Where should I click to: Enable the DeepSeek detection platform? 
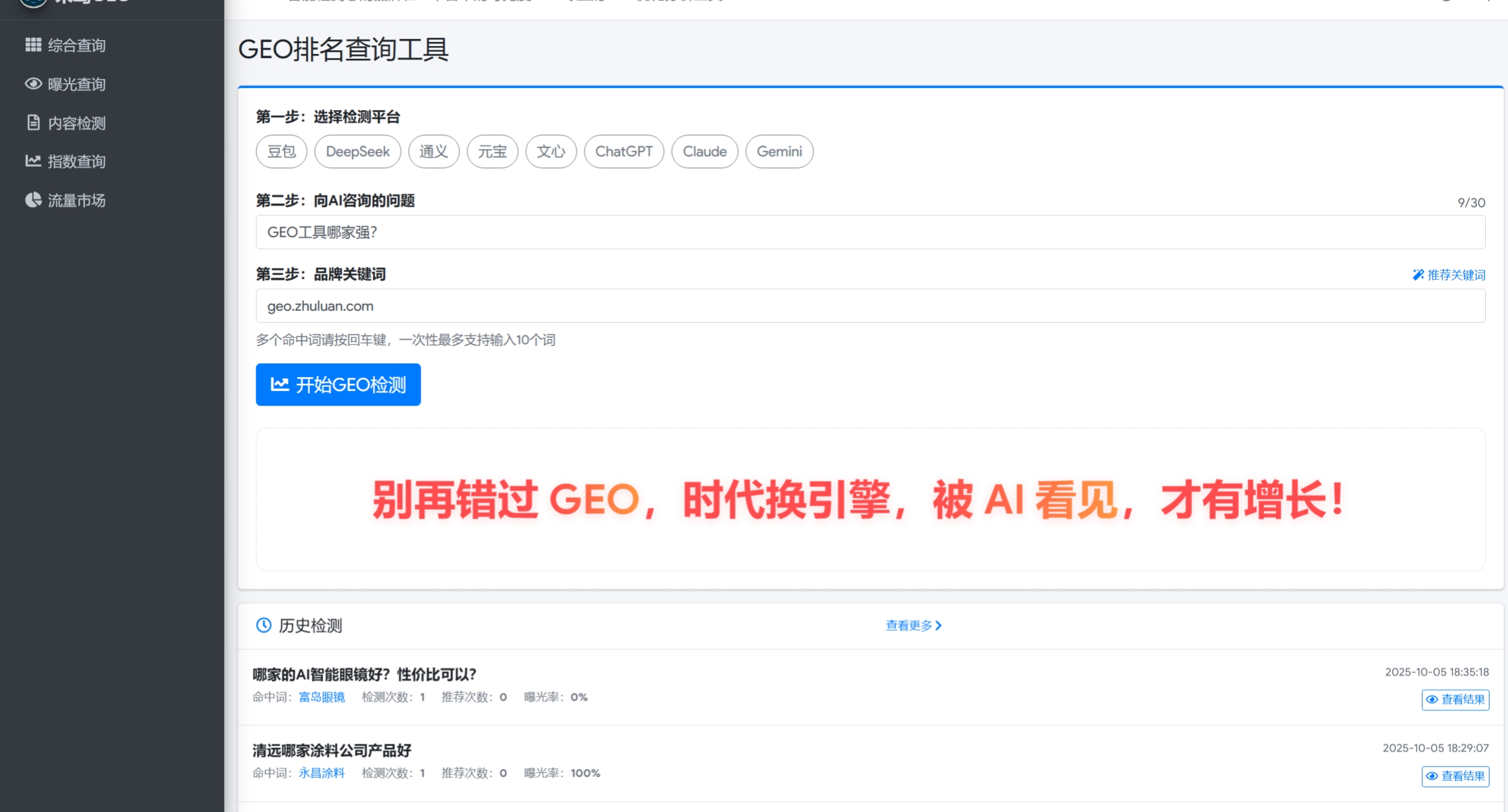pos(358,151)
